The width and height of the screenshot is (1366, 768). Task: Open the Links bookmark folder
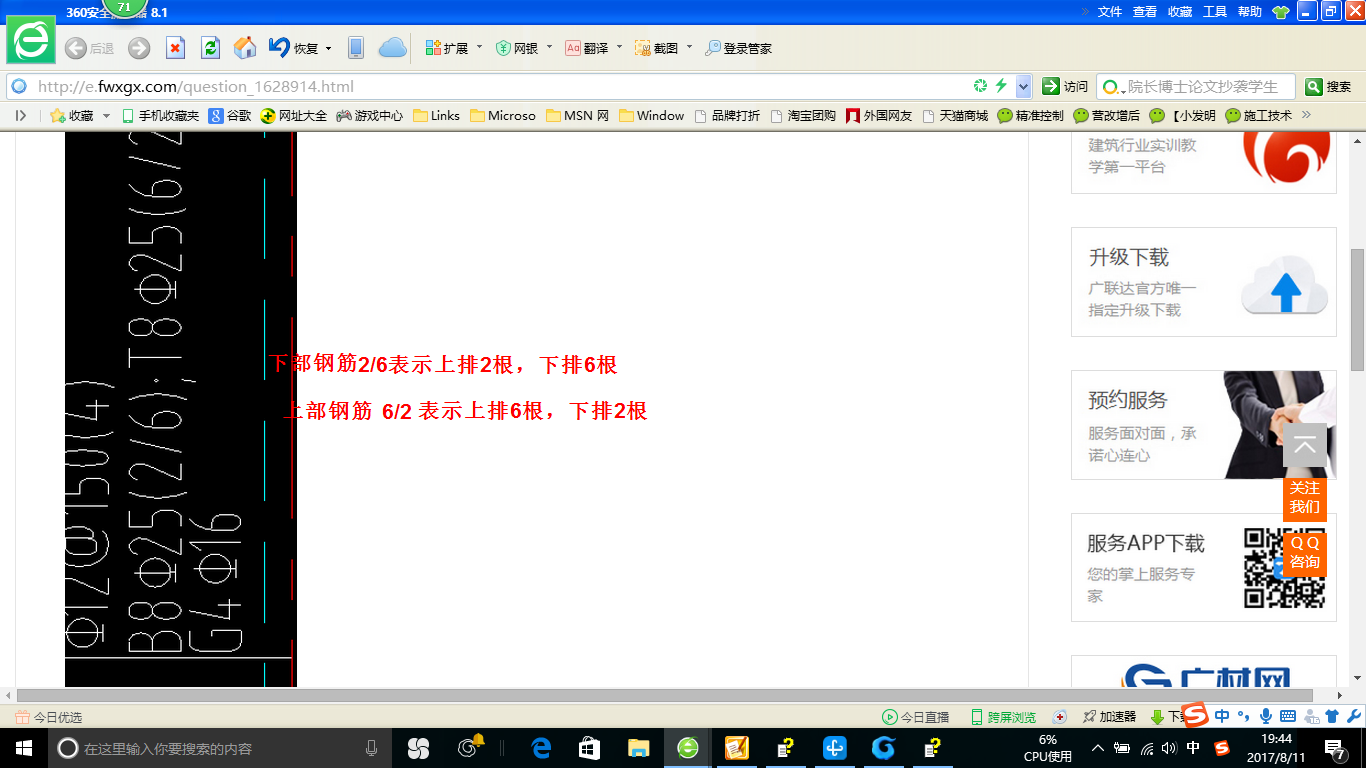[x=436, y=116]
